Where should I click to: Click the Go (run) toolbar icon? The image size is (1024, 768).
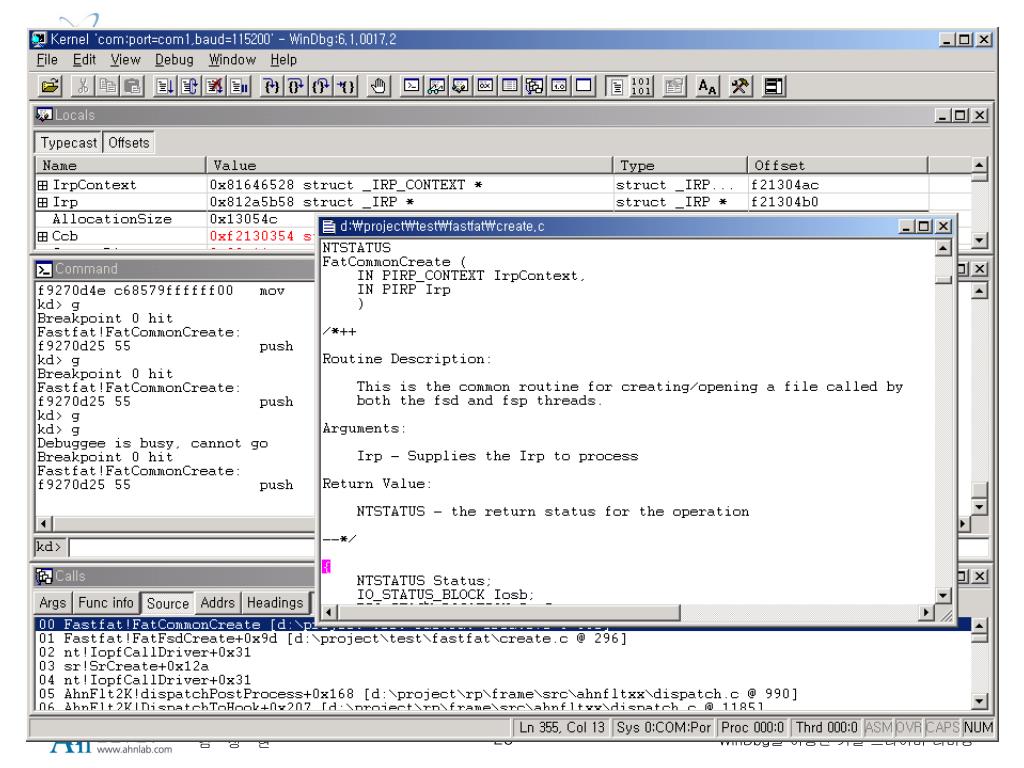click(165, 86)
